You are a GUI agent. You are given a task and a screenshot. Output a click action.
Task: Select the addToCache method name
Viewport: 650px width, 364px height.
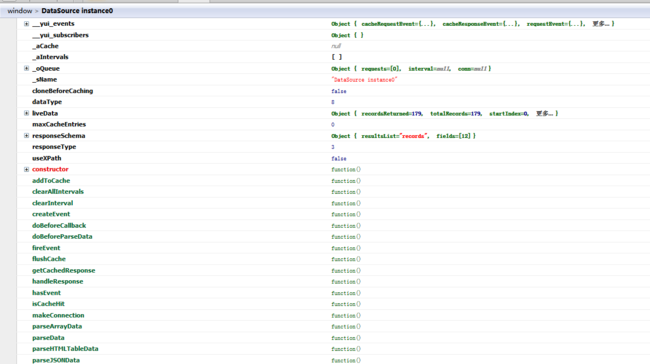point(51,180)
